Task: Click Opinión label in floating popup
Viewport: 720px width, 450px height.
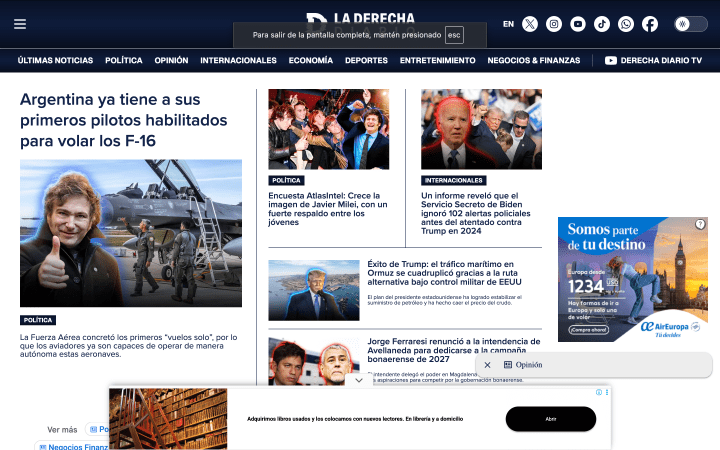Action: (529, 365)
